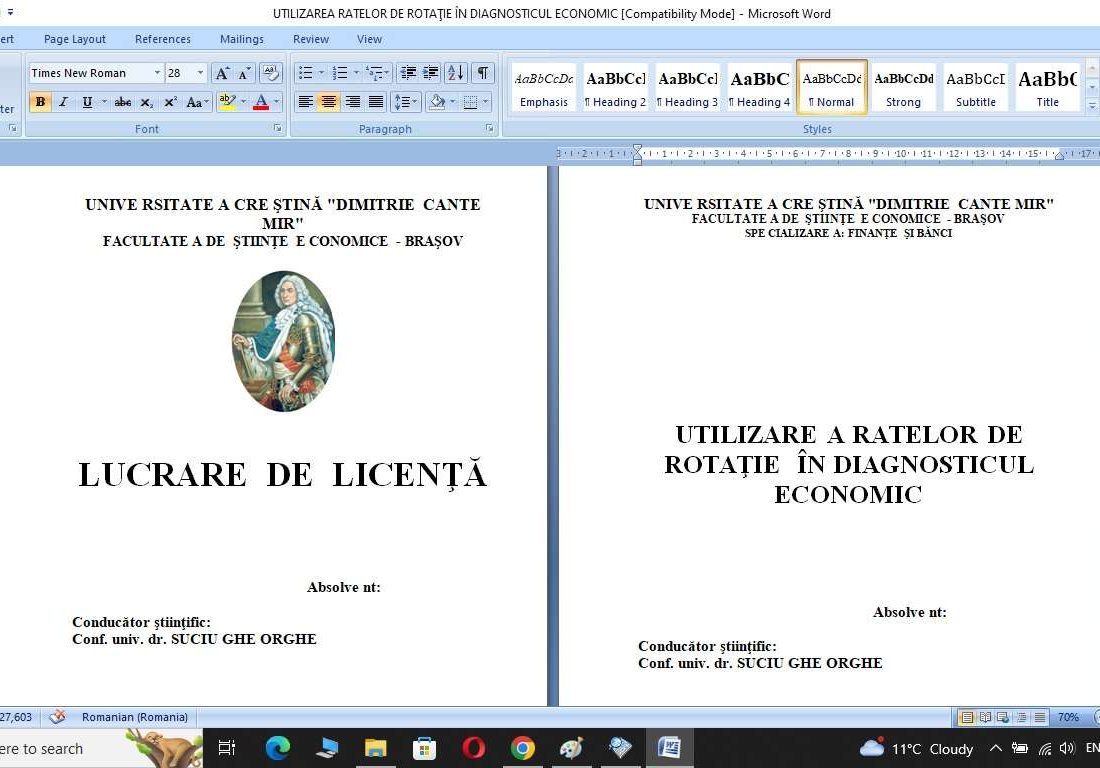Click the Superscript icon

point(170,102)
